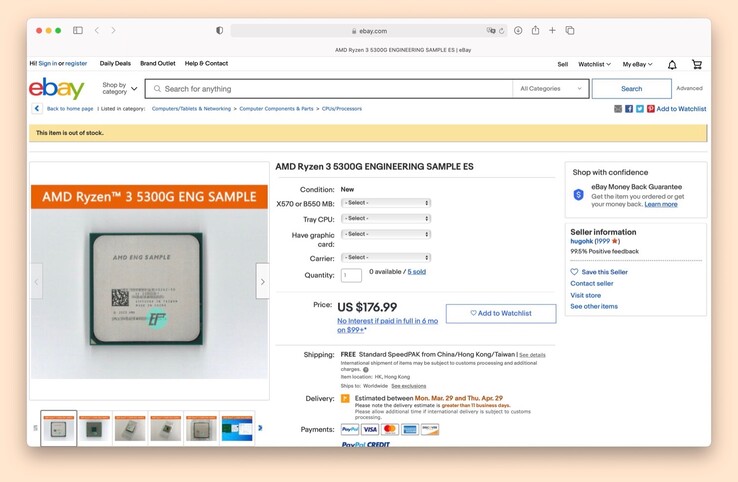Expand Watchlist menu
Image resolution: width=738 pixels, height=482 pixels.
[x=594, y=64]
